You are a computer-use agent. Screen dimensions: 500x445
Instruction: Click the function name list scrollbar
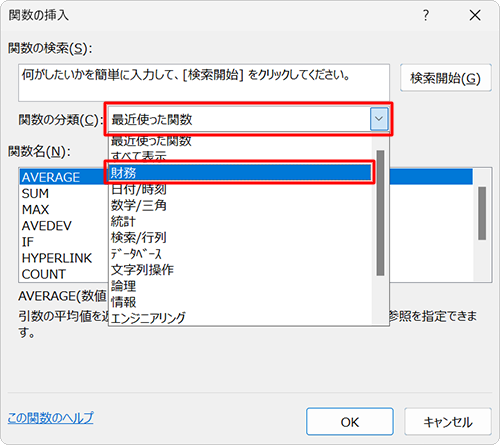(x=482, y=213)
